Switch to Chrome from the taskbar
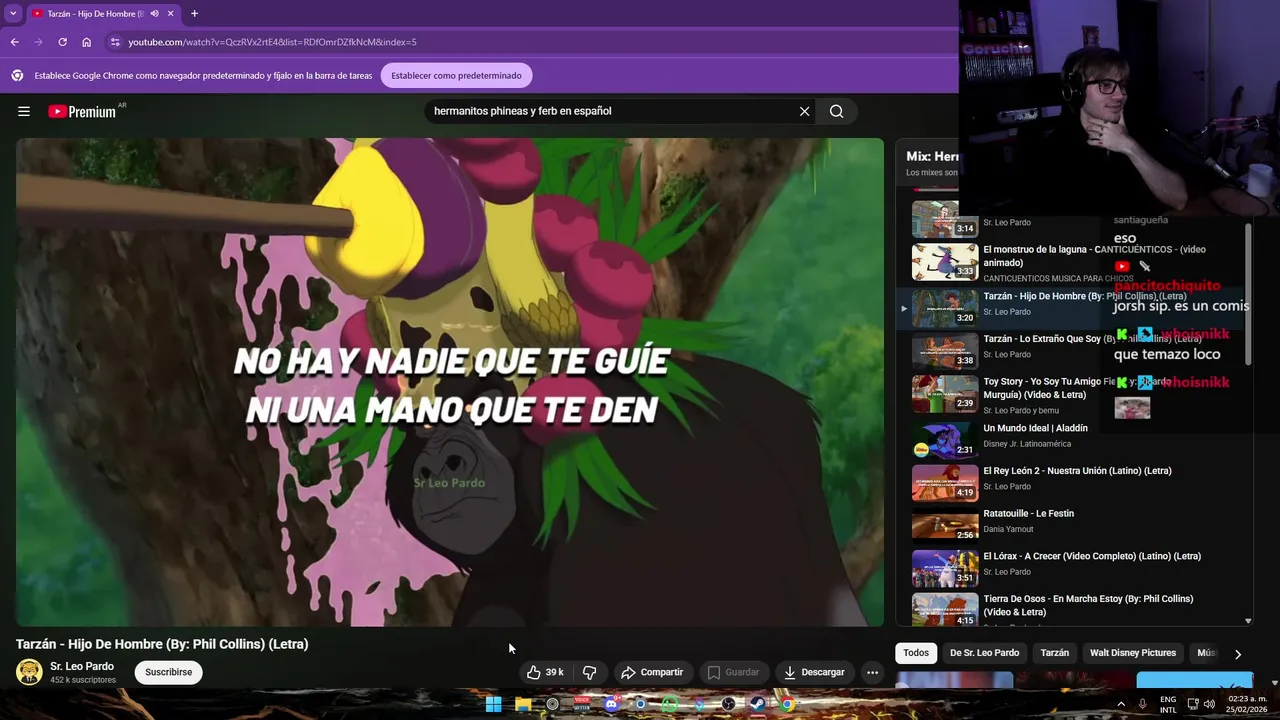This screenshot has height=720, width=1280. (x=787, y=704)
